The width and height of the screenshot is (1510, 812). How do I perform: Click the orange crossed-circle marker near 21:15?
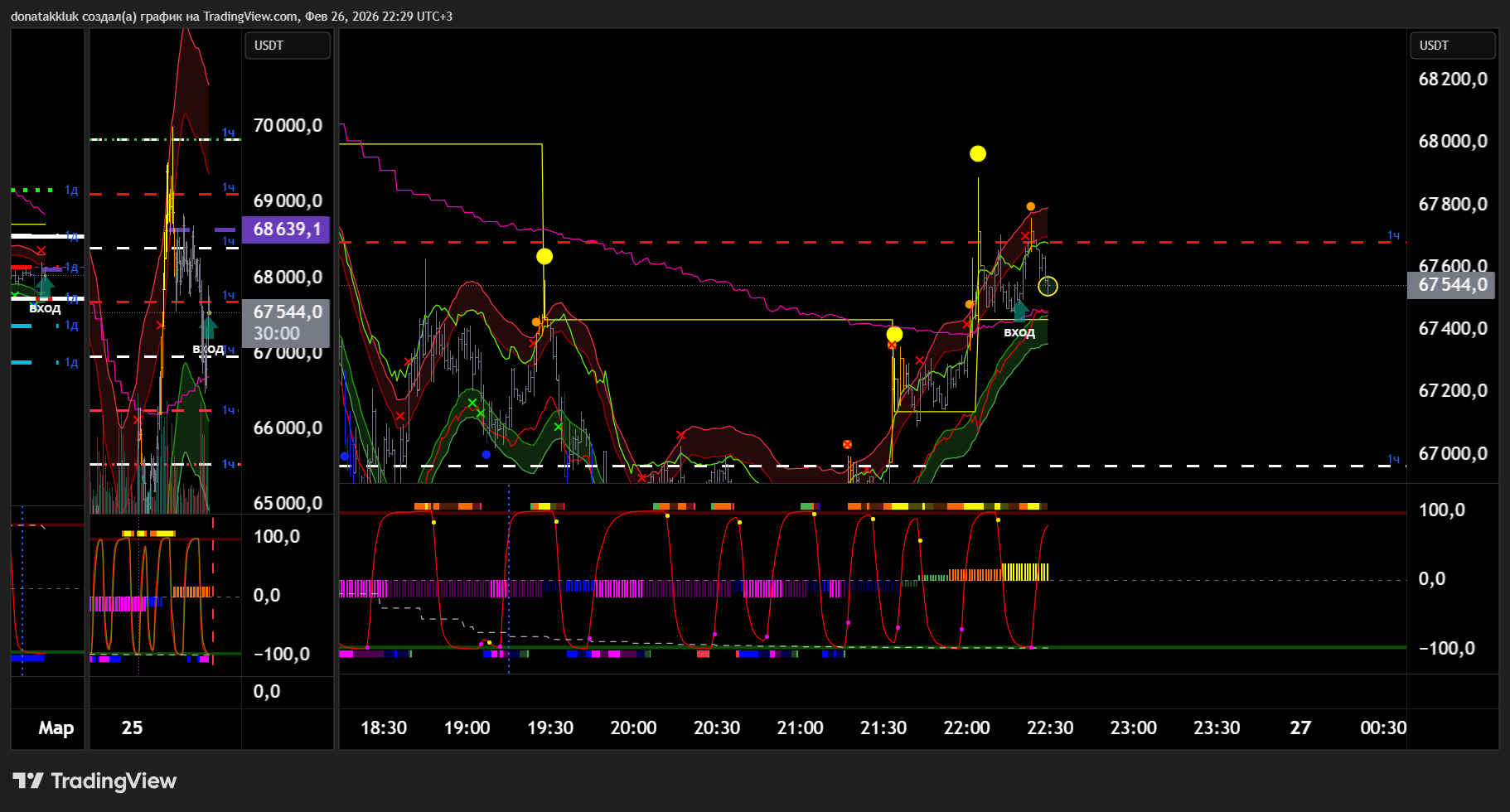click(x=847, y=445)
